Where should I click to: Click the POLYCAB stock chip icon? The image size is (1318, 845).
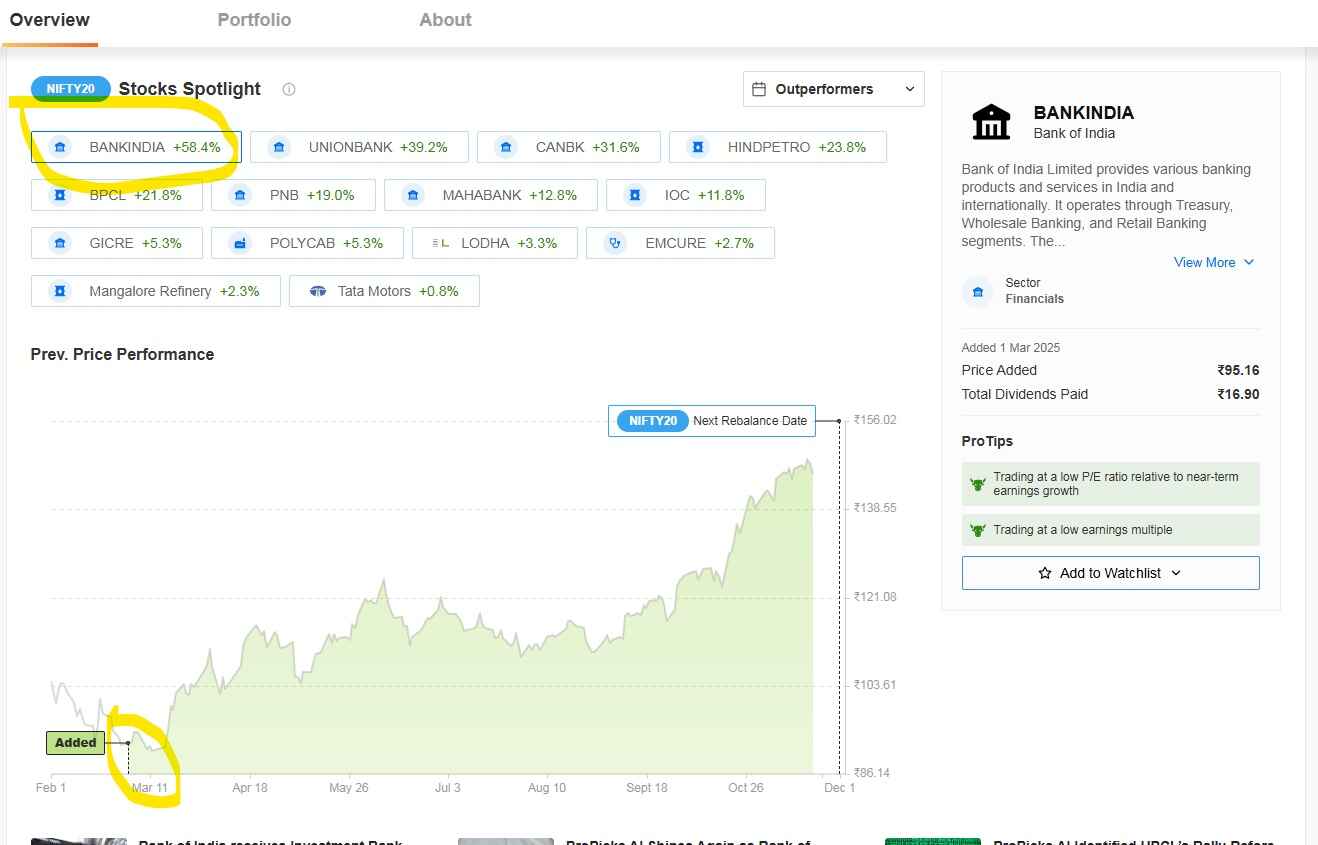coord(239,242)
